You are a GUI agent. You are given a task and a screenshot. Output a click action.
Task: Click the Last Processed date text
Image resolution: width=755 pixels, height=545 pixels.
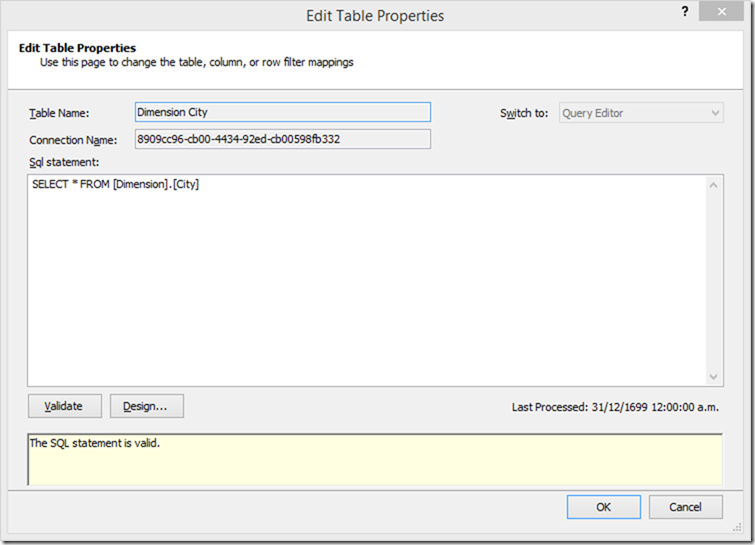pyautogui.click(x=615, y=407)
